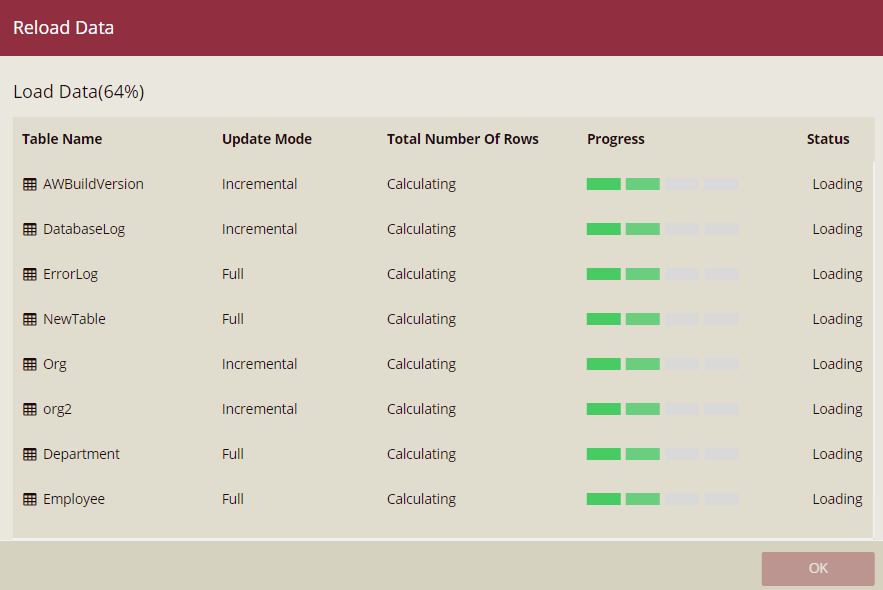The image size is (883, 590).
Task: Click the AWBuildVersion progress bar
Action: tap(662, 184)
